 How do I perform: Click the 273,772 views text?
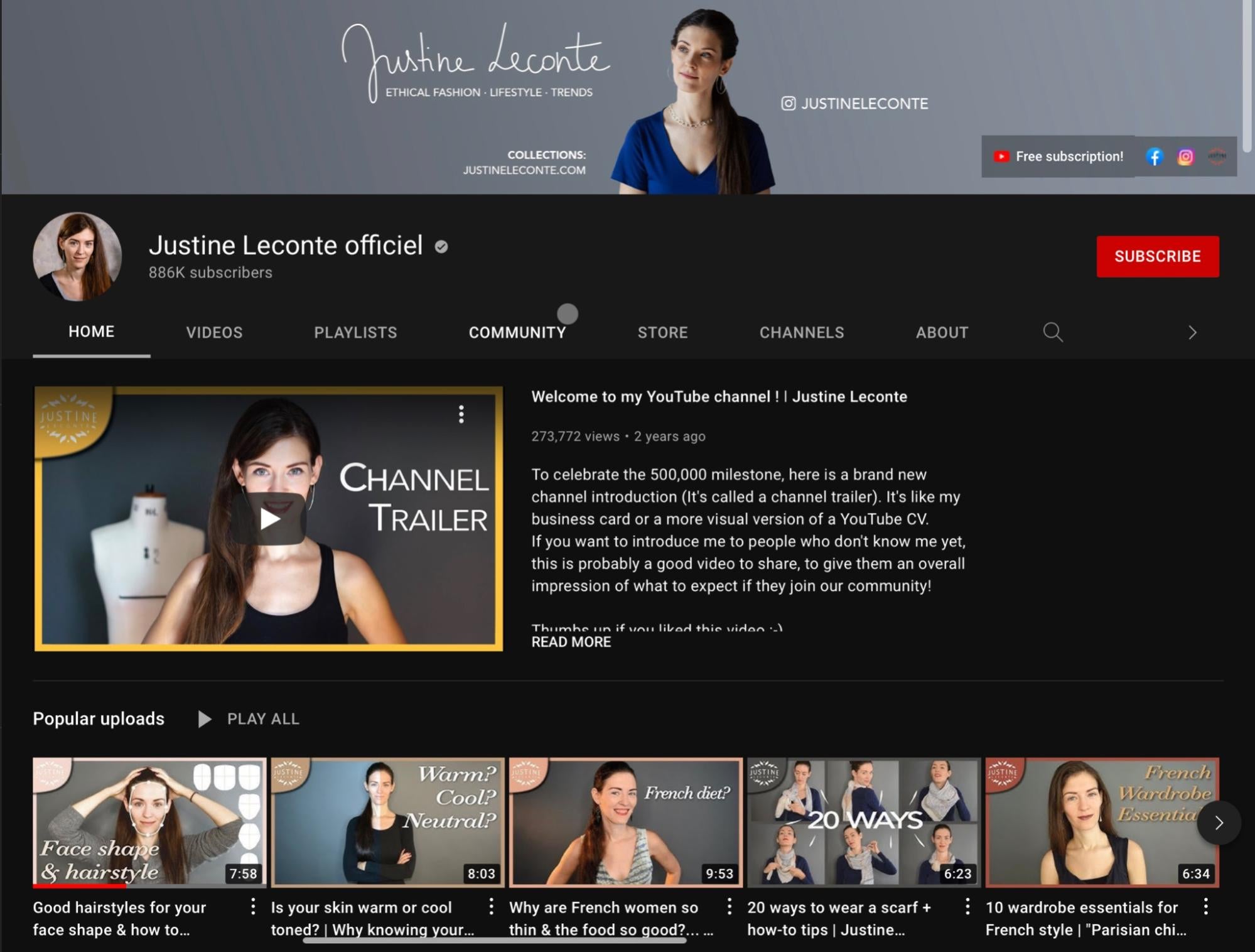click(575, 436)
